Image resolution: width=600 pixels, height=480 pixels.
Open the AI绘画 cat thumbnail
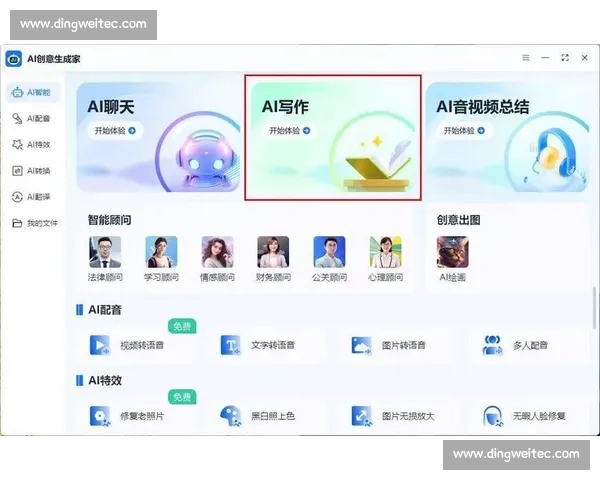(x=453, y=252)
